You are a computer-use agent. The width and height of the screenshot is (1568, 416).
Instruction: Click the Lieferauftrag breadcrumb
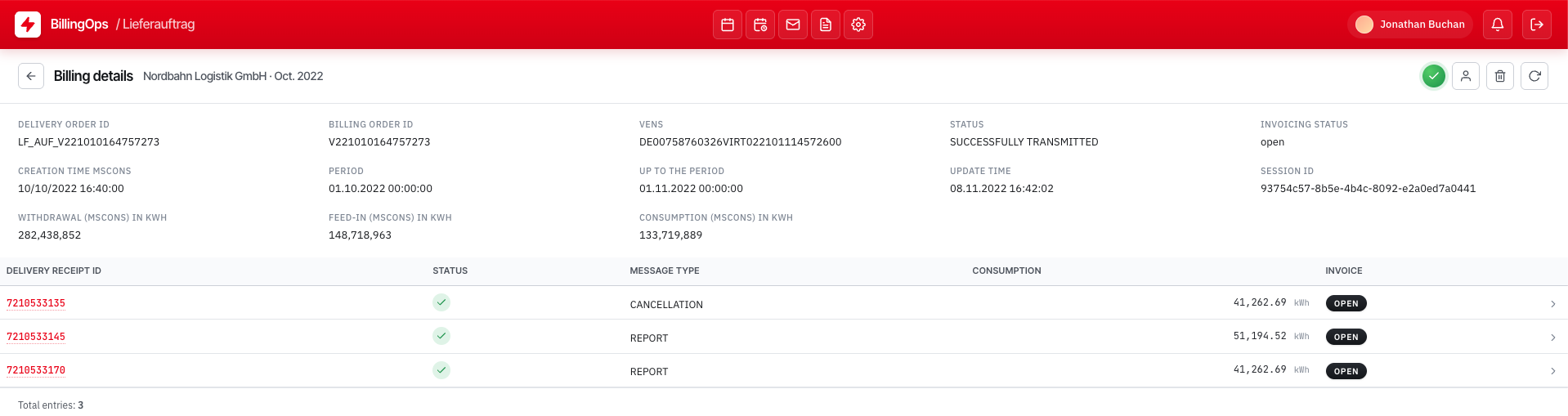point(159,25)
